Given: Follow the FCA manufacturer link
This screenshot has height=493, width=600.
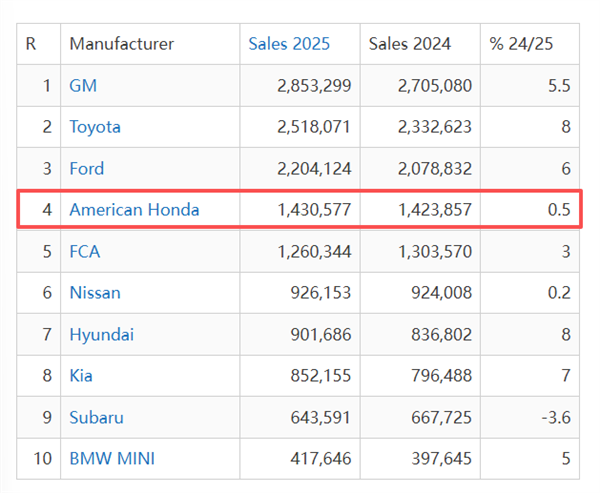Looking at the screenshot, I should 84,251.
